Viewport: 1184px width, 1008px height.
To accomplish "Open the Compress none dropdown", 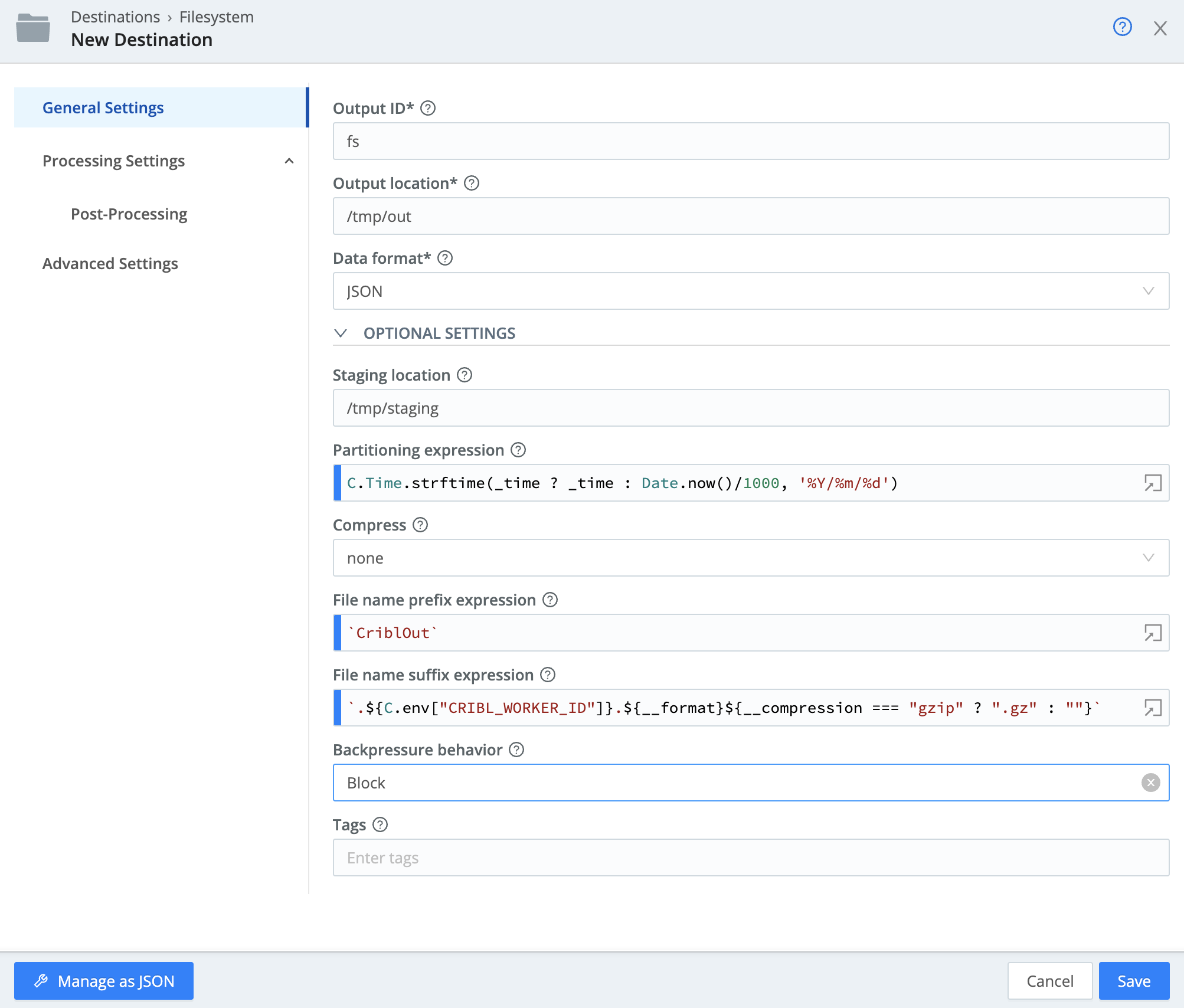I will pyautogui.click(x=751, y=557).
